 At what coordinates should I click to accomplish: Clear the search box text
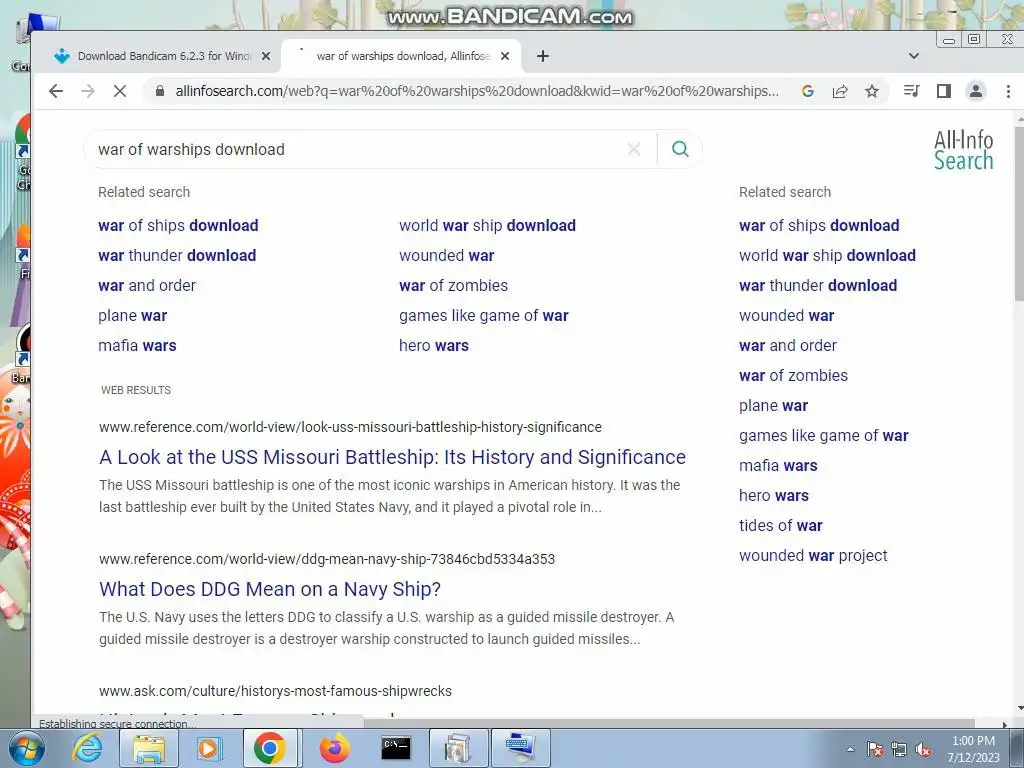633,150
